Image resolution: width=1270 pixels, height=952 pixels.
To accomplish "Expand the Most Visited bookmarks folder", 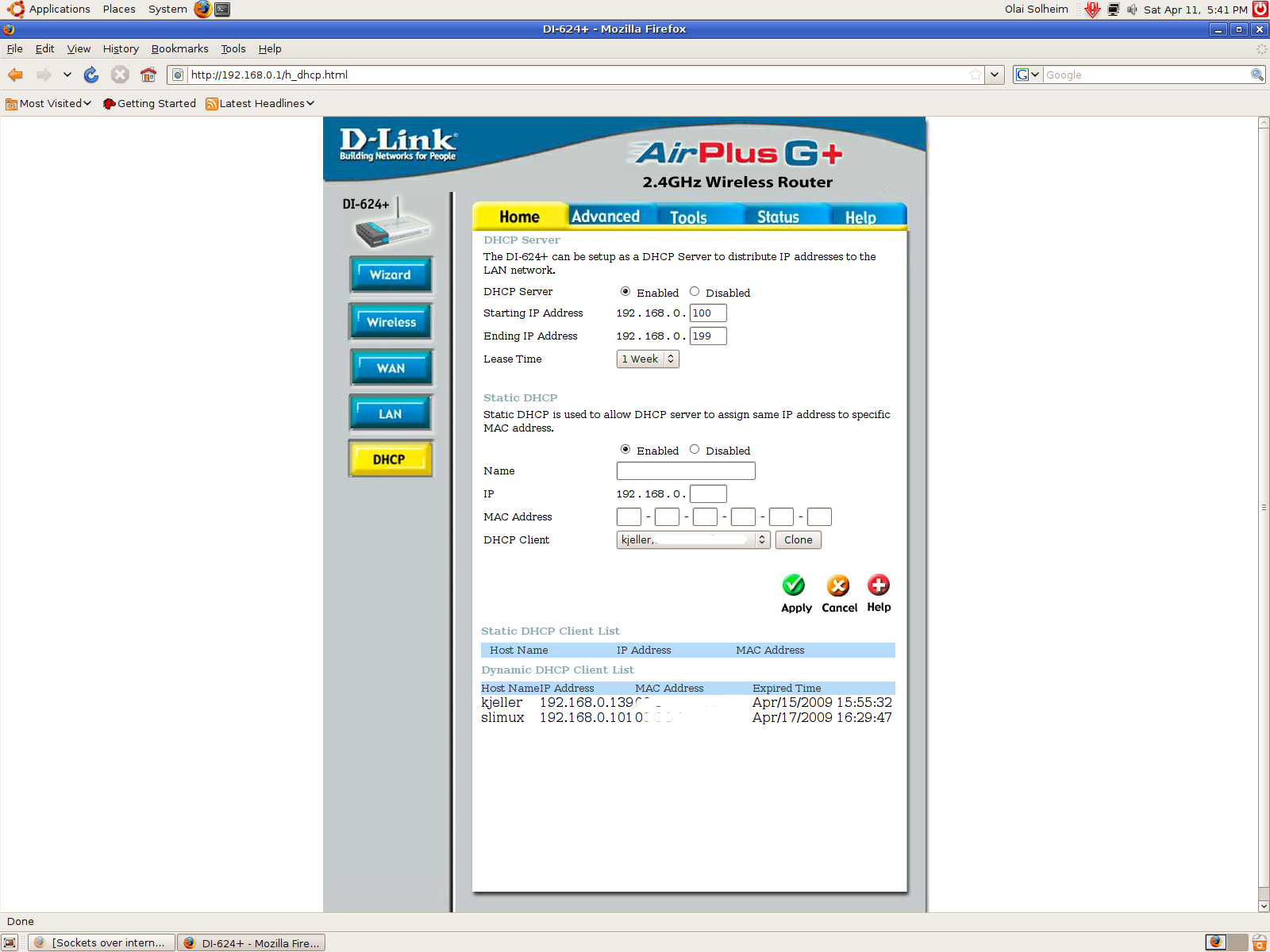I will click(x=48, y=103).
